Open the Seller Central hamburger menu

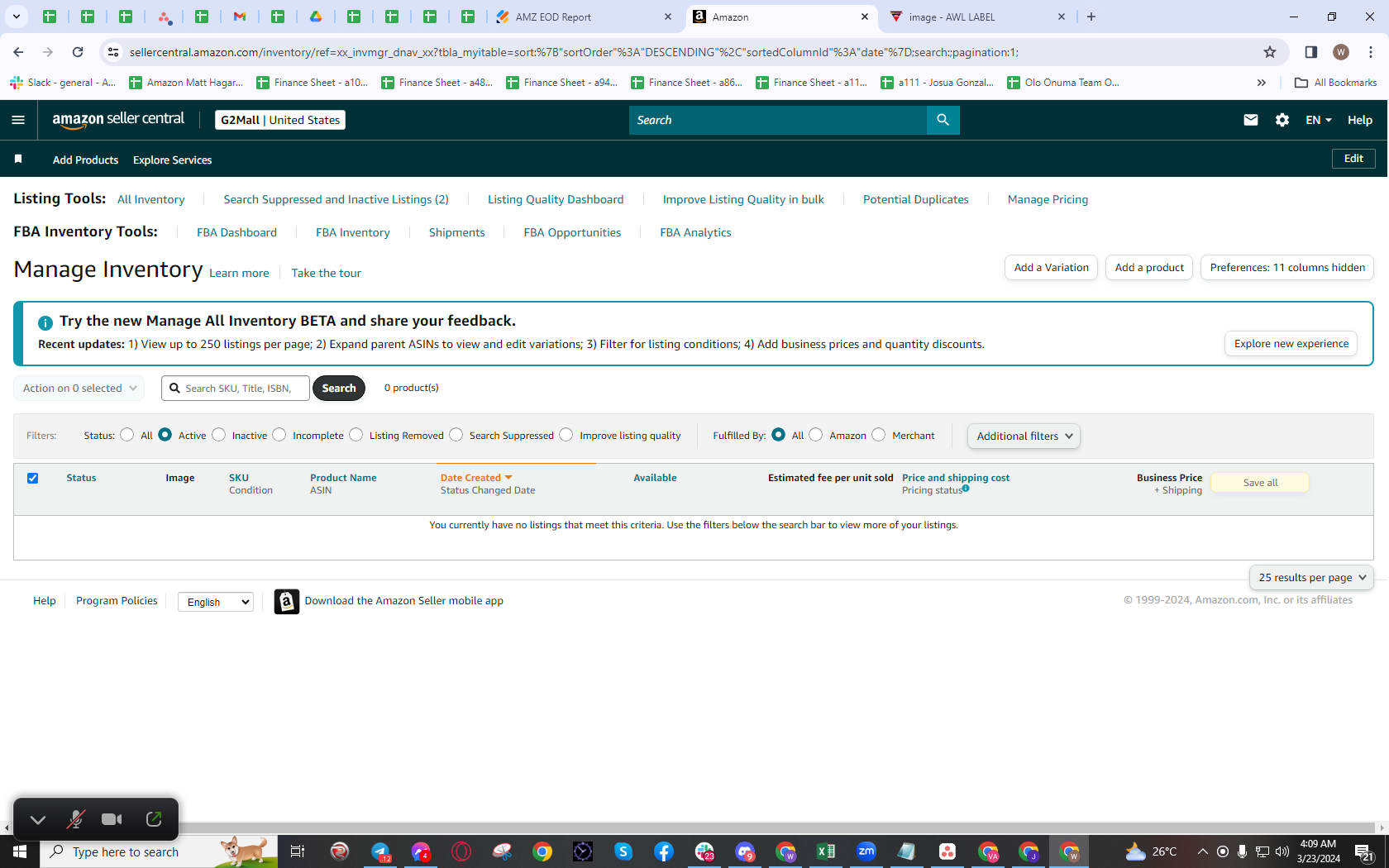pos(18,120)
